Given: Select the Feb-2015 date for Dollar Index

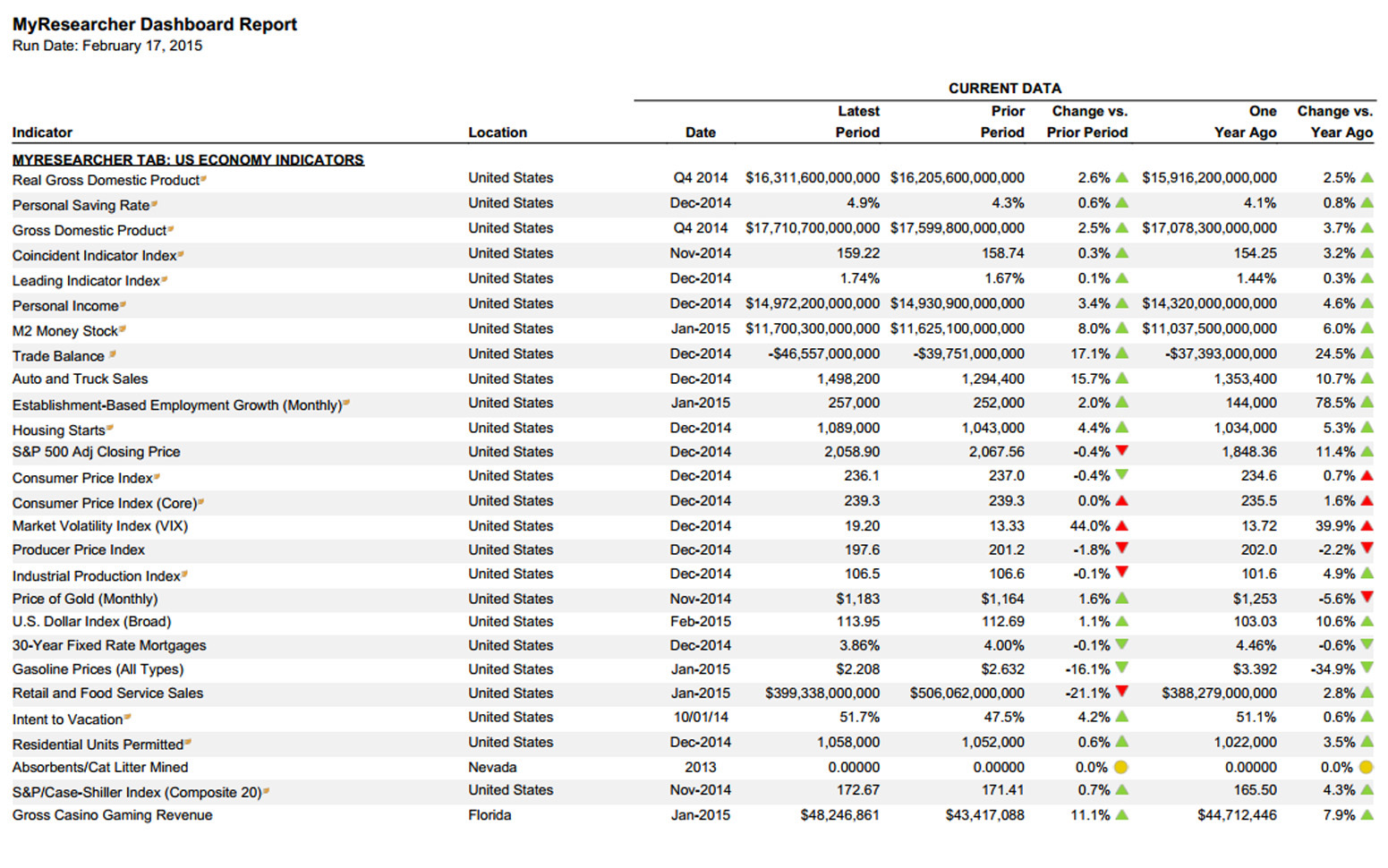Looking at the screenshot, I should coord(701,621).
